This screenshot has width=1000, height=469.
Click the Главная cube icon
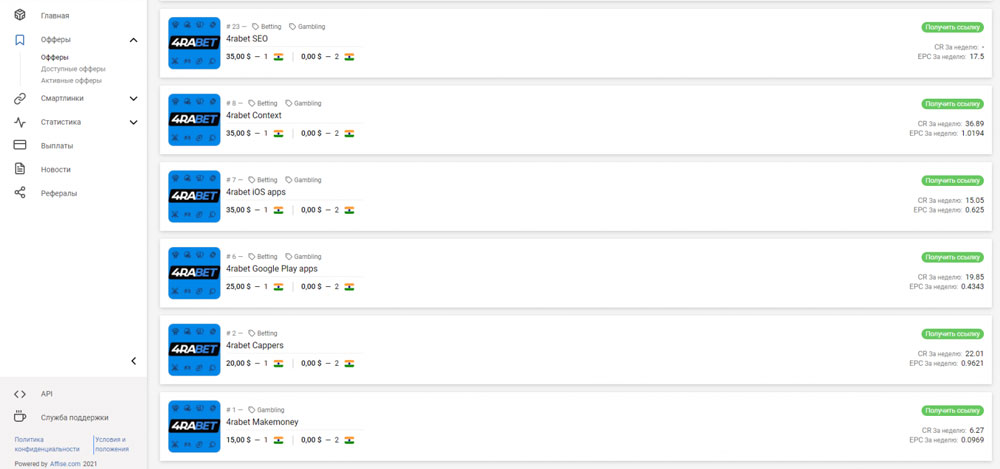(20, 15)
